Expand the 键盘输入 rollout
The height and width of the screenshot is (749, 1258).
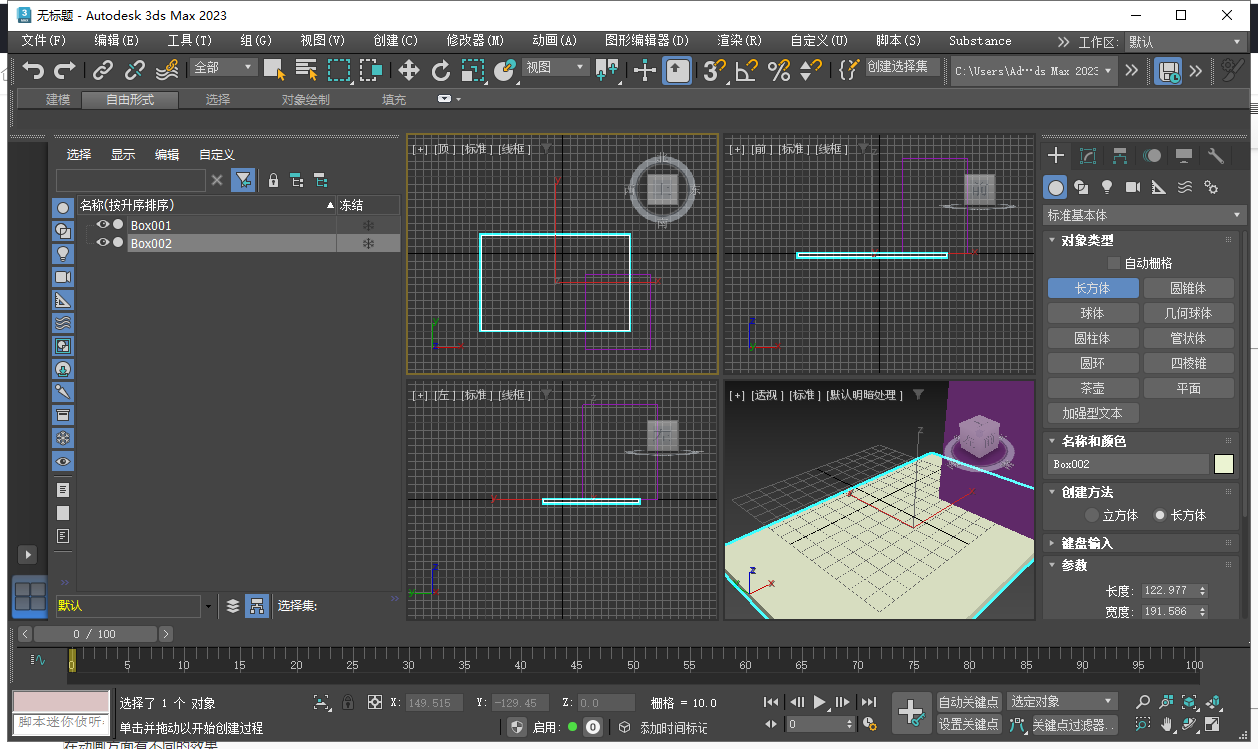pos(1087,543)
